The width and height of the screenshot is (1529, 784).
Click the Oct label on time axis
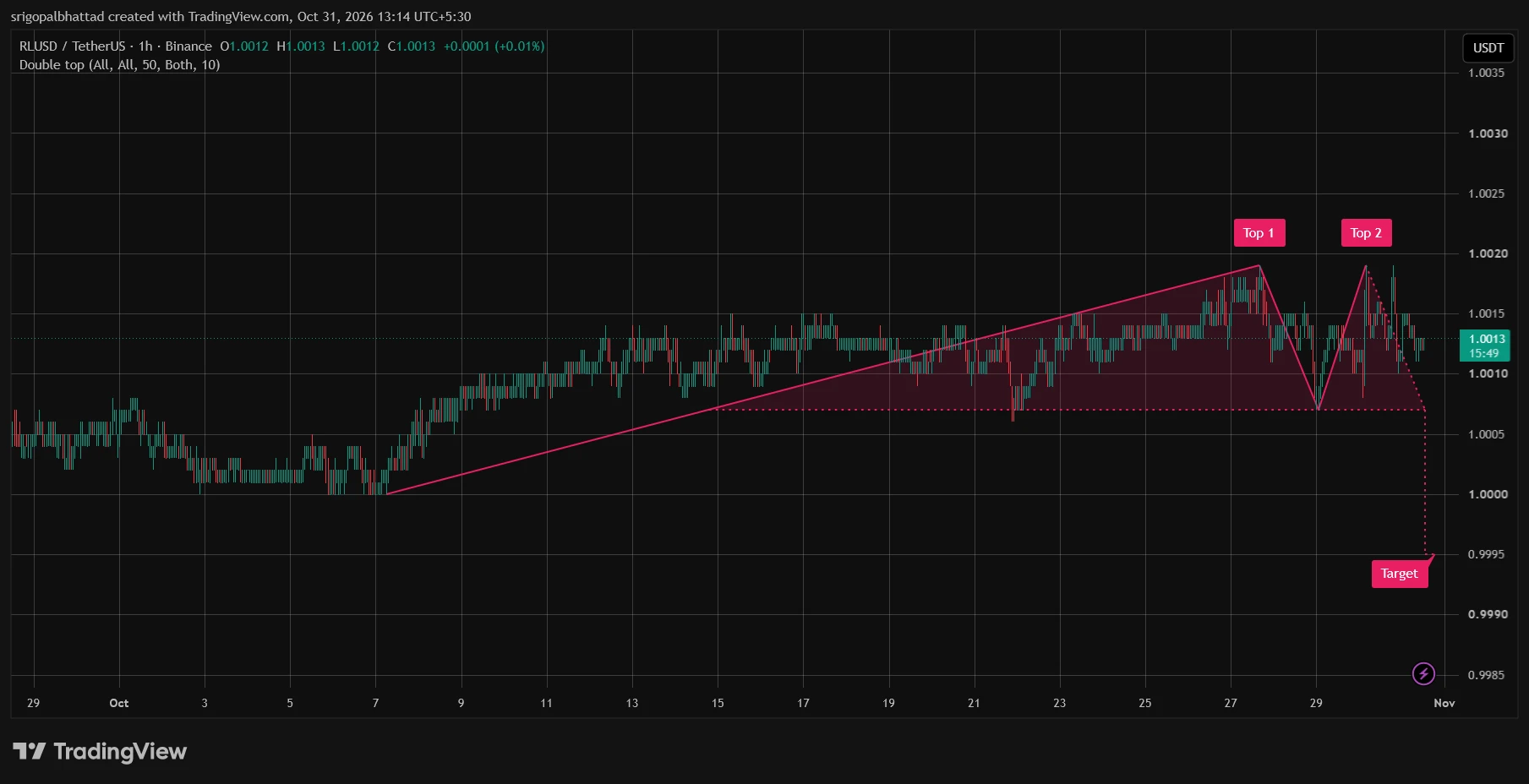119,703
